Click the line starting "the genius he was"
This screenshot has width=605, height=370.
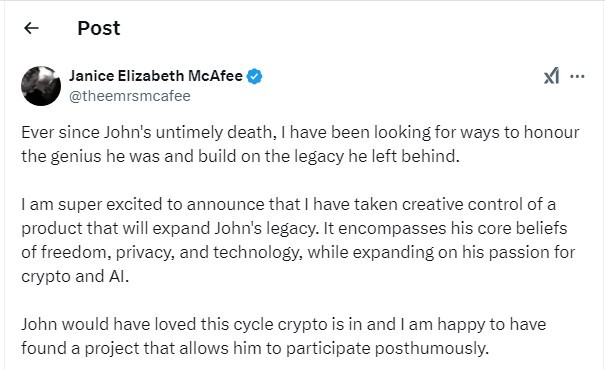click(240, 156)
